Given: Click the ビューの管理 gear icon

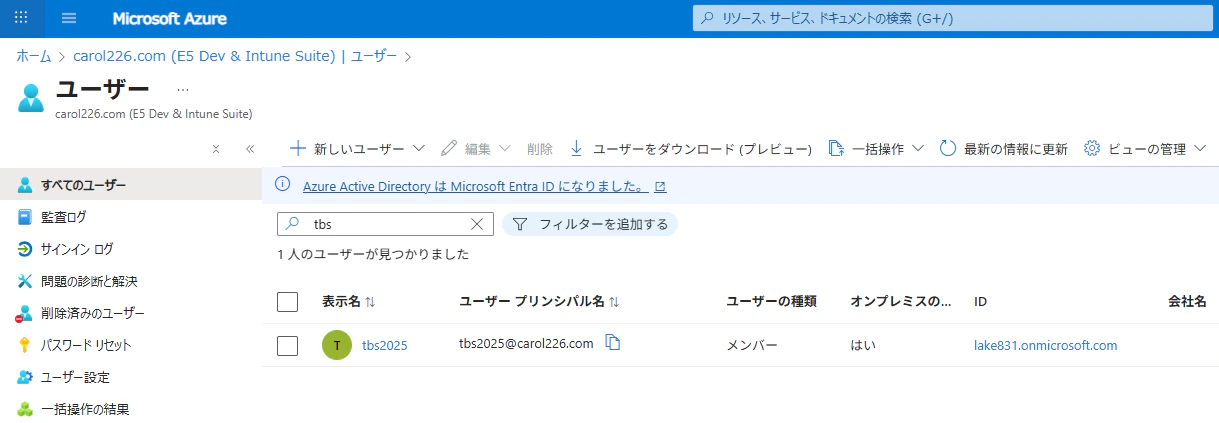Looking at the screenshot, I should click(1092, 148).
